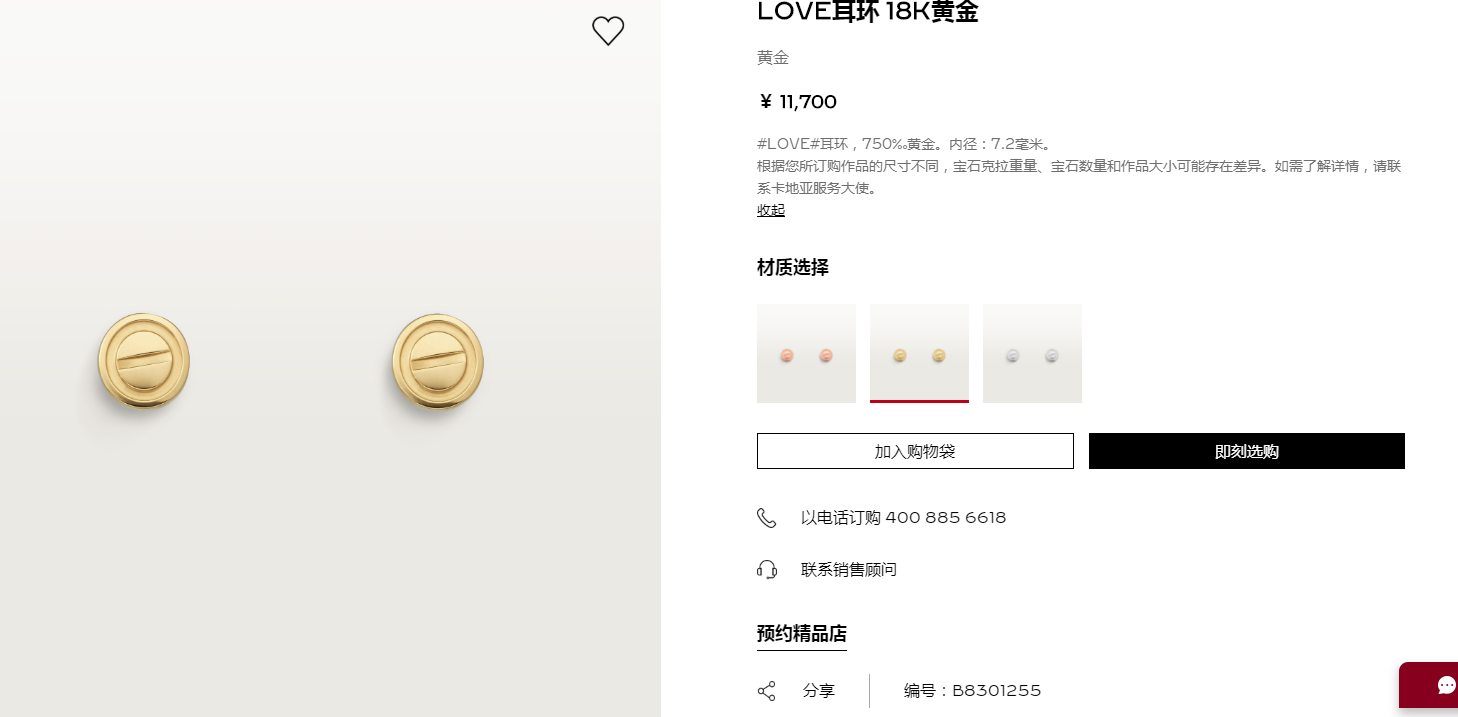Click the headset icon for sales advisor
The image size is (1458, 717).
point(767,570)
